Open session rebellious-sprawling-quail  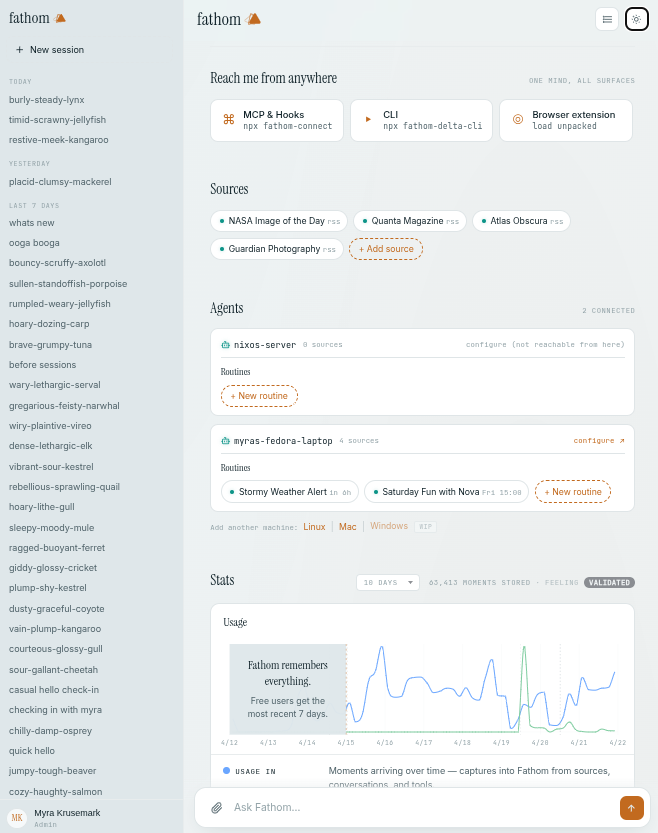tap(64, 487)
